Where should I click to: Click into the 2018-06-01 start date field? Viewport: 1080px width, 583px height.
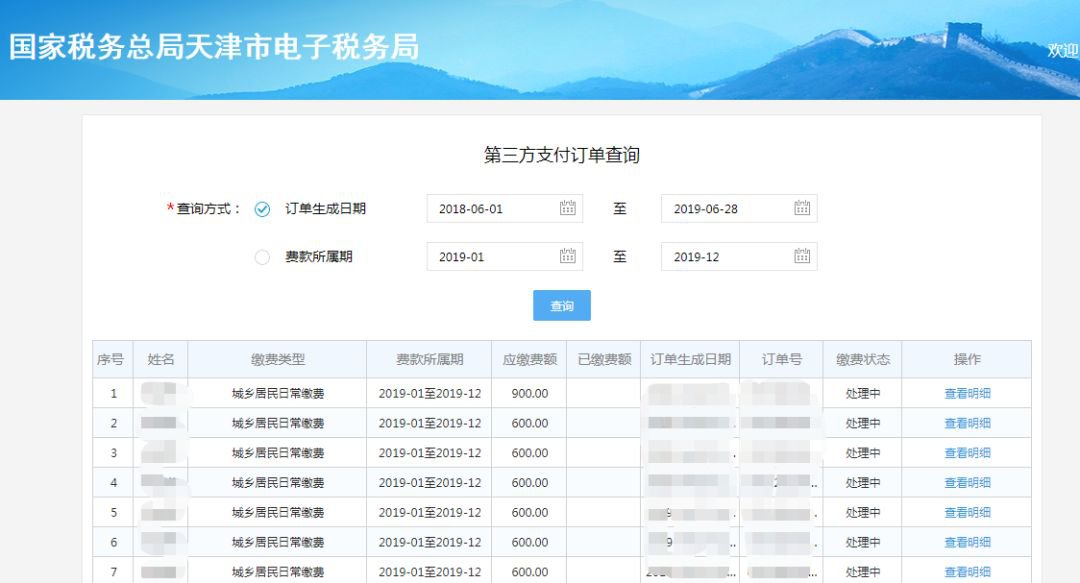[x=490, y=209]
